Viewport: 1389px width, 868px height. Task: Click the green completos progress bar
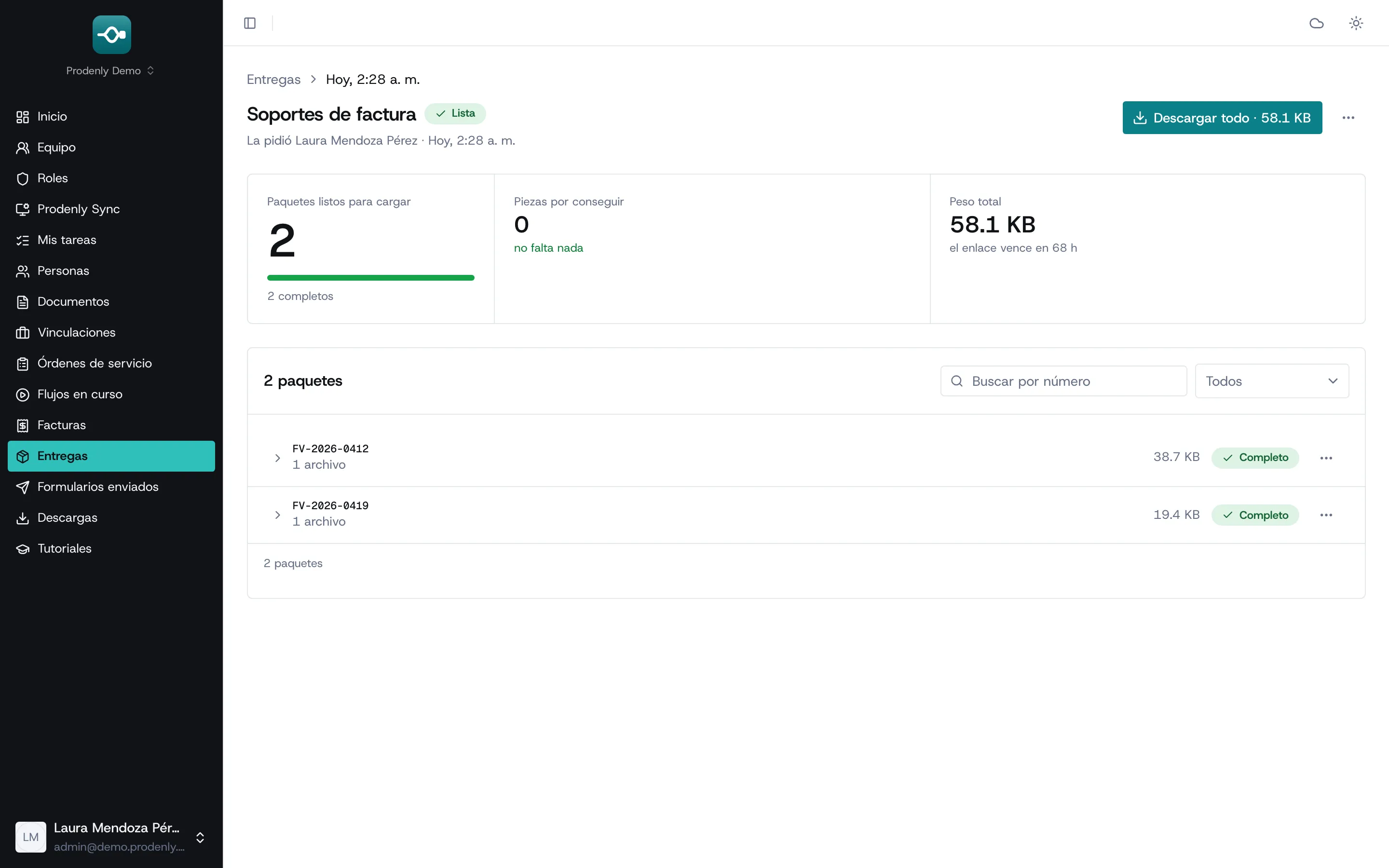coord(371,278)
